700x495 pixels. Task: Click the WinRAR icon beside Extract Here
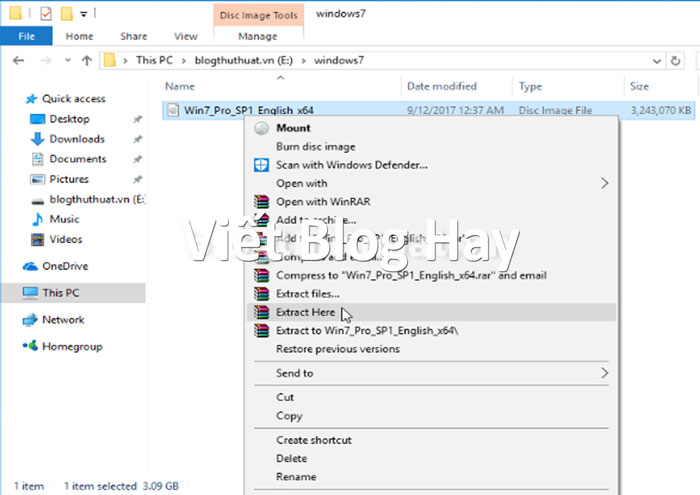(262, 312)
